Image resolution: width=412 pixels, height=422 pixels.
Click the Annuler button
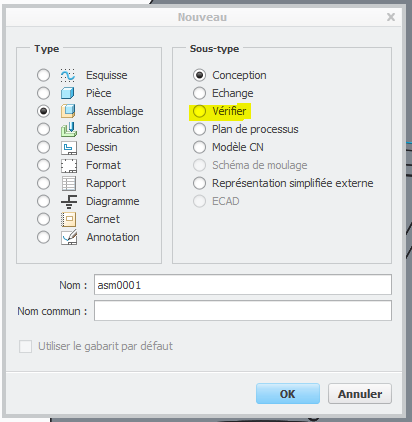pos(360,394)
